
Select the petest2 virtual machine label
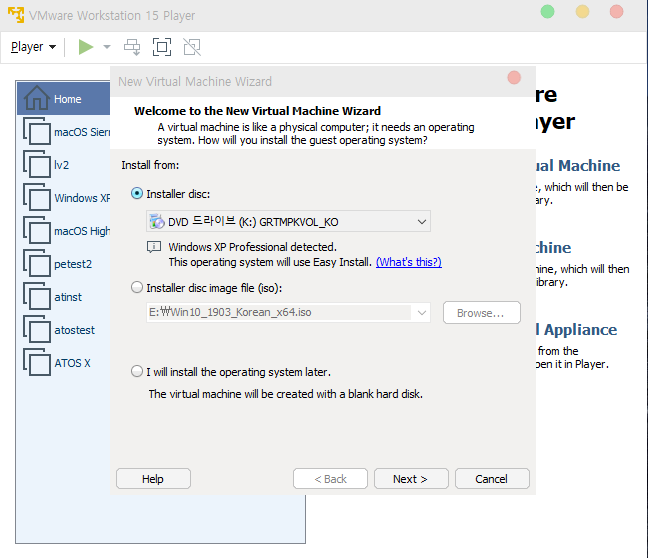click(x=73, y=264)
